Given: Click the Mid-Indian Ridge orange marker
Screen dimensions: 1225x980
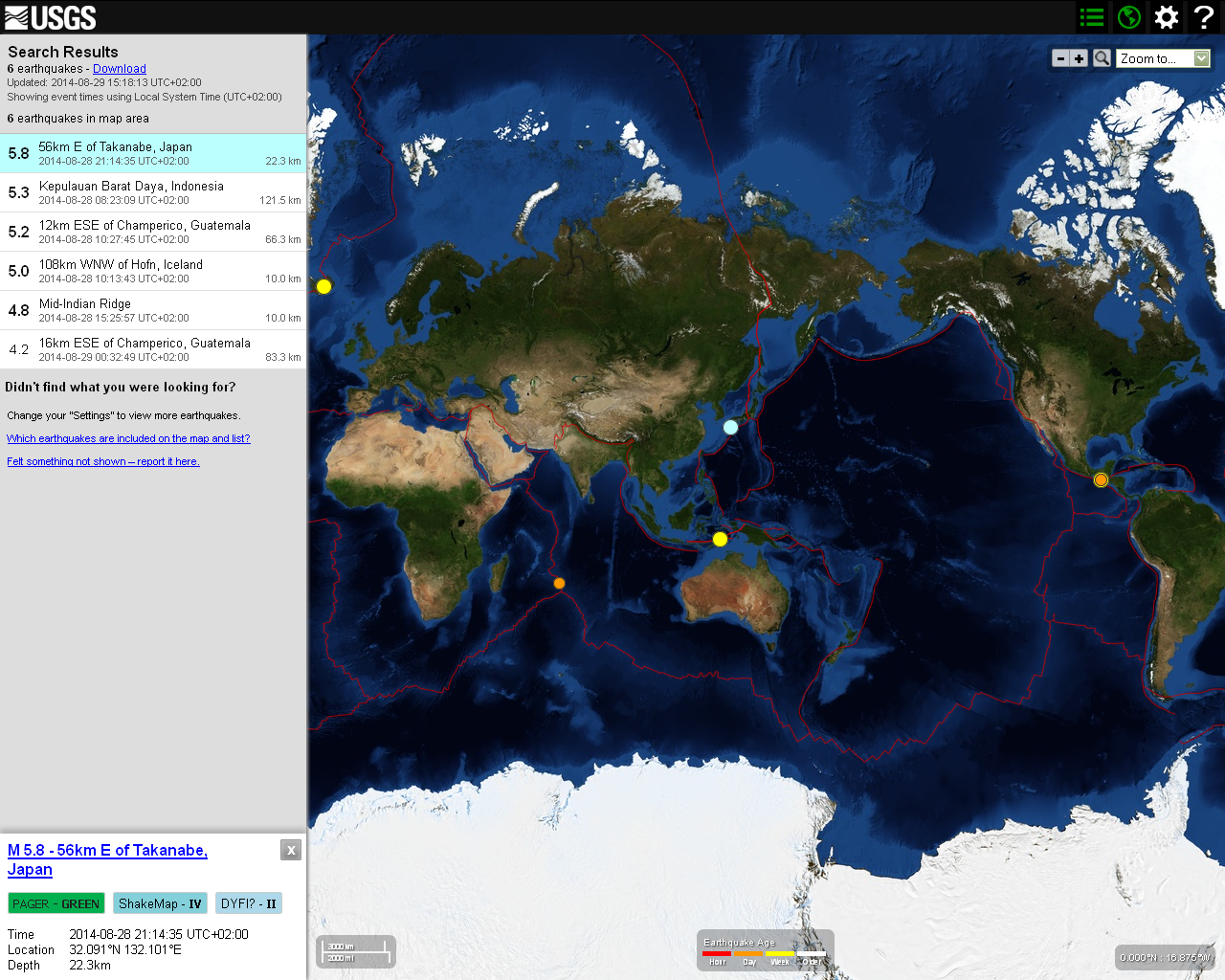Looking at the screenshot, I should 559,583.
